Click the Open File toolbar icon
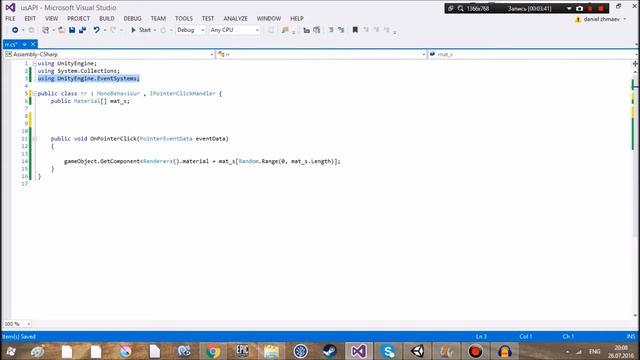This screenshot has width=640, height=360. point(61,30)
